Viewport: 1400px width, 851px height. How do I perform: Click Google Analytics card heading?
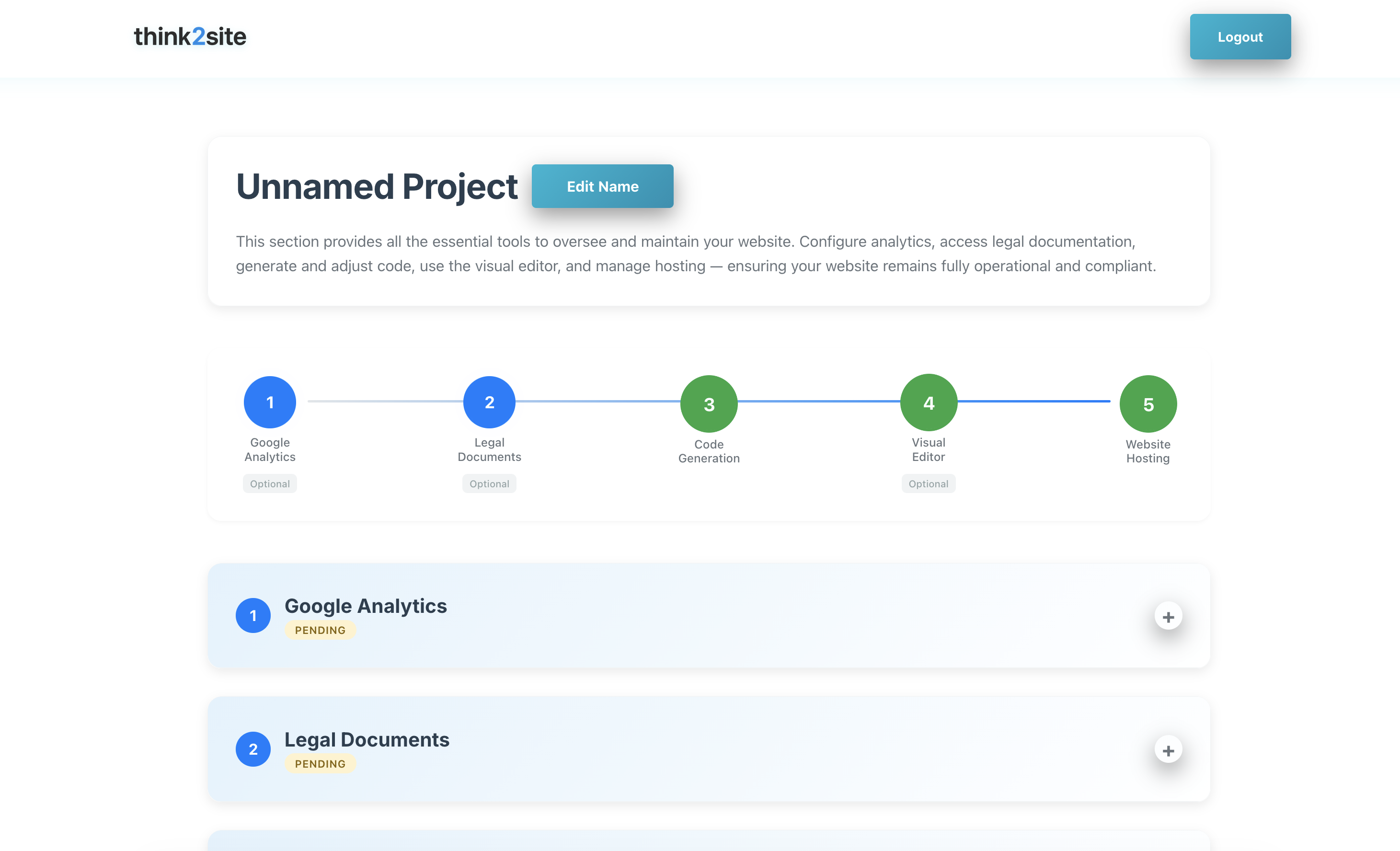click(x=366, y=606)
